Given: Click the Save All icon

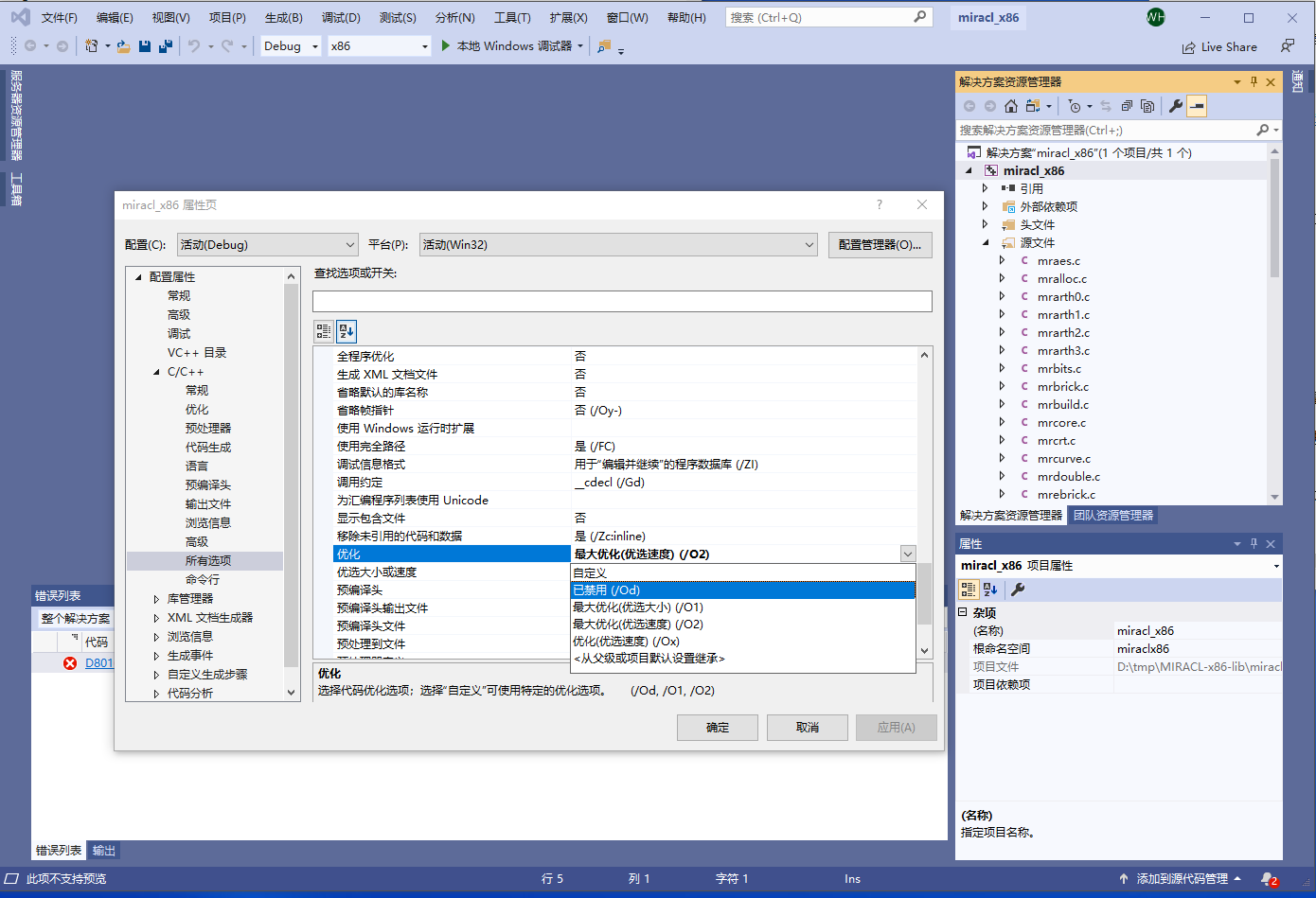Looking at the screenshot, I should point(166,45).
